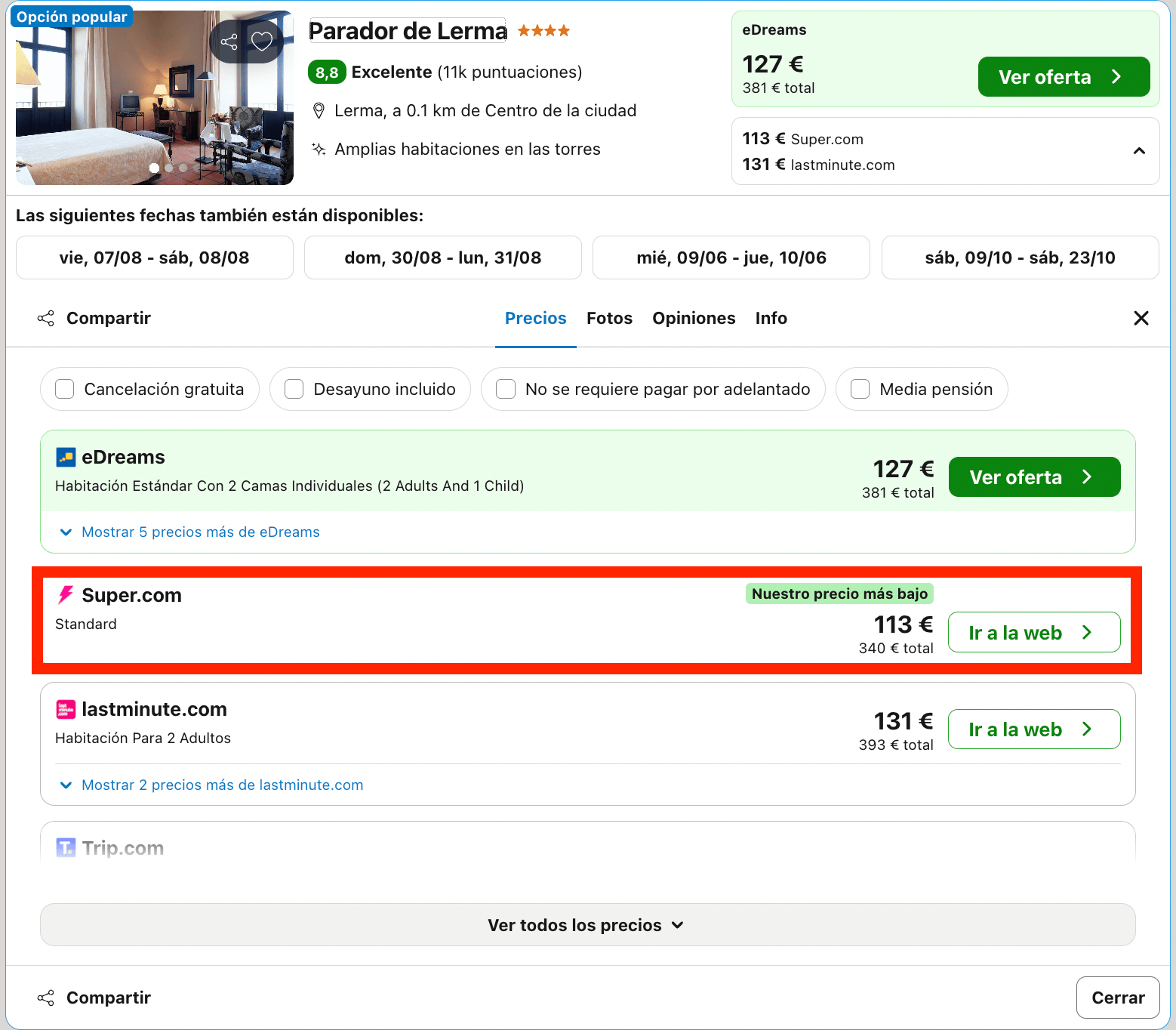Select the first photo carousel dot

(x=154, y=168)
